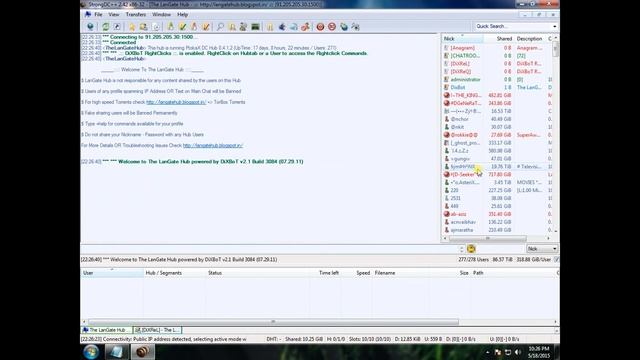Click the Search magnifier icon
640x360 pixels.
tap(220, 27)
